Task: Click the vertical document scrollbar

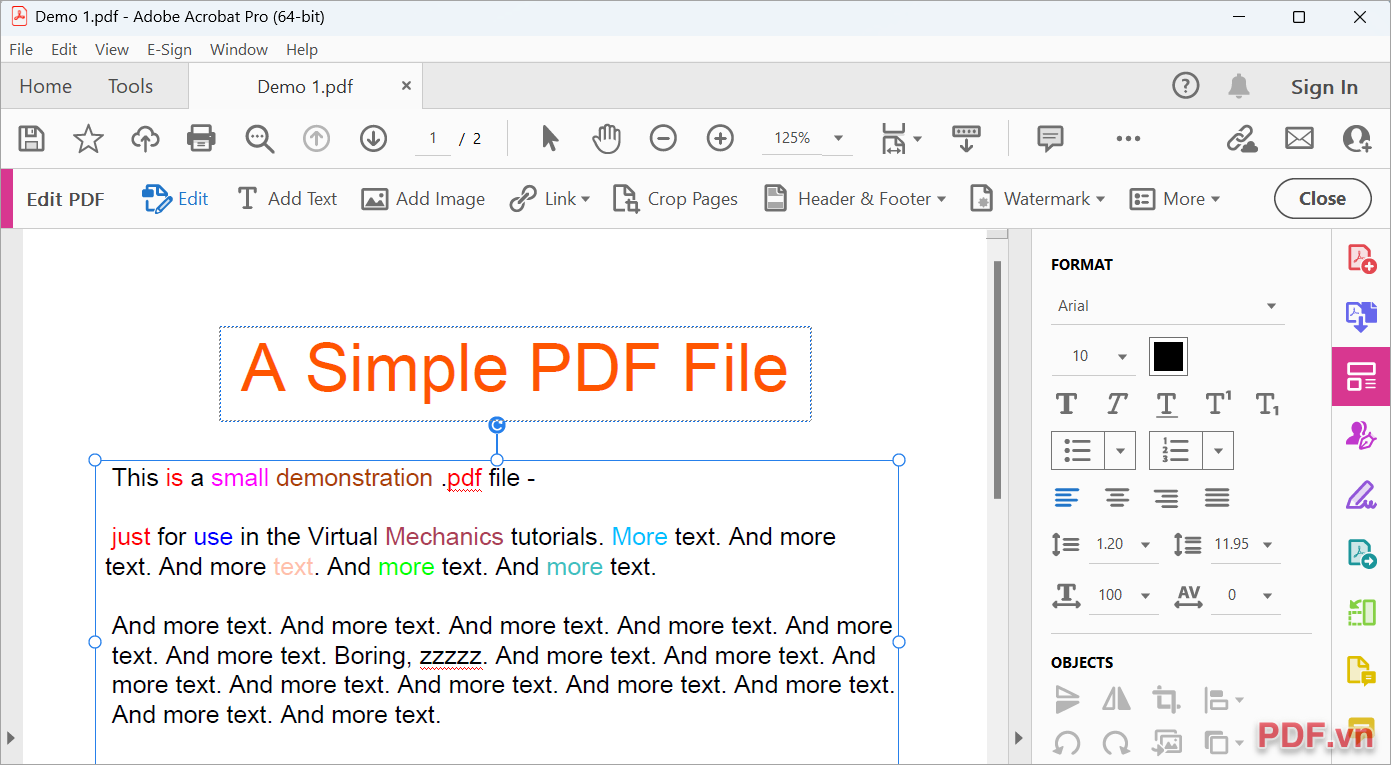Action: (997, 380)
